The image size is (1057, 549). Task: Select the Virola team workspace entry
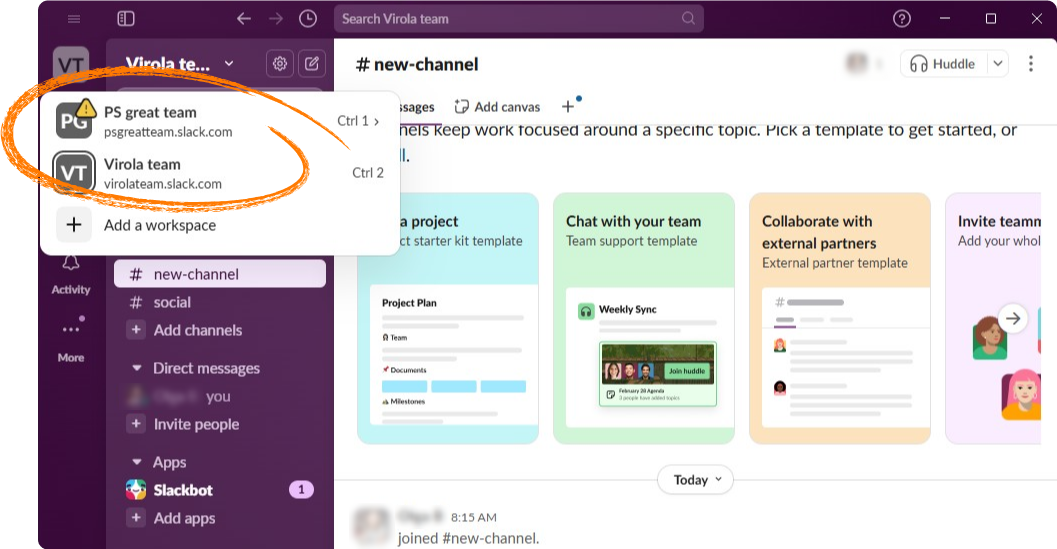220,173
